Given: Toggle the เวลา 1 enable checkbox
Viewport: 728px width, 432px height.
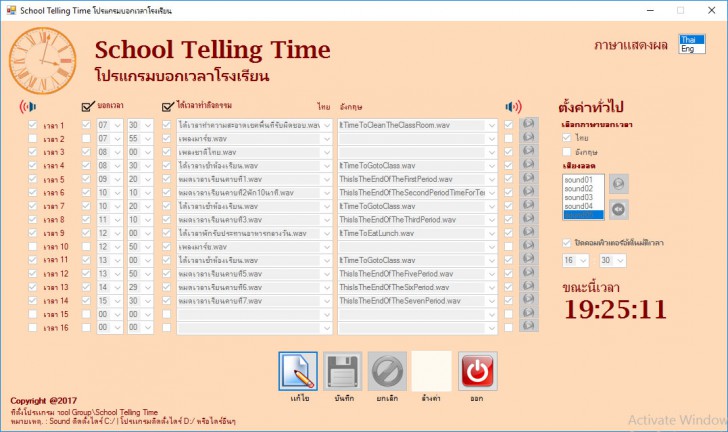Looking at the screenshot, I should pyautogui.click(x=32, y=125).
